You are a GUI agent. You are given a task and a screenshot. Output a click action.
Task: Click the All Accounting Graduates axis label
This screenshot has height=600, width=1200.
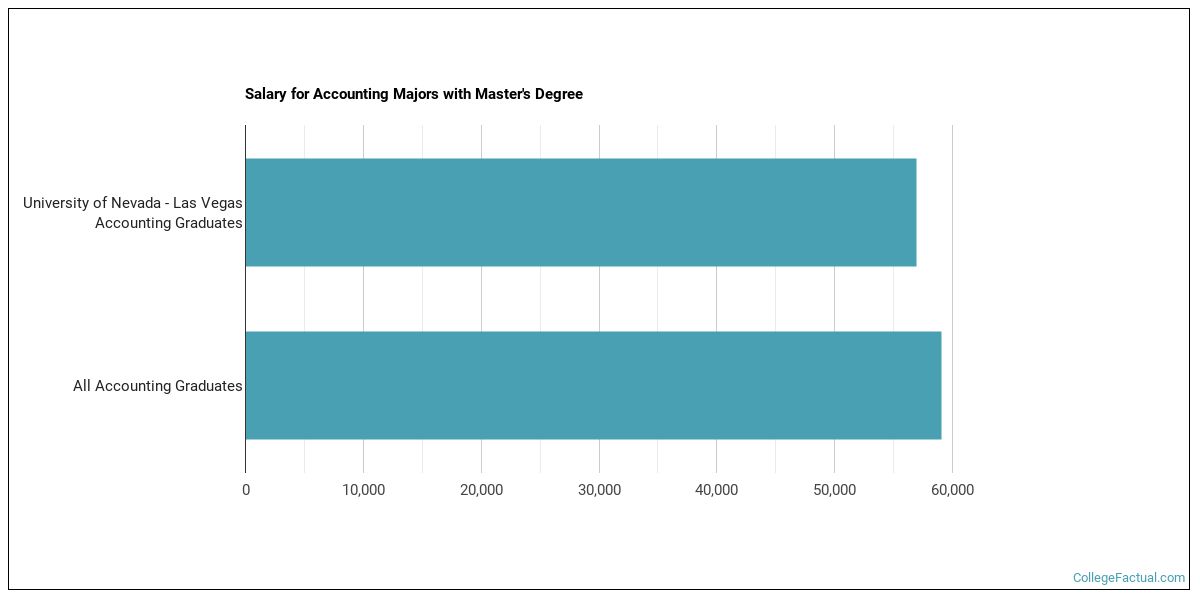(x=156, y=385)
